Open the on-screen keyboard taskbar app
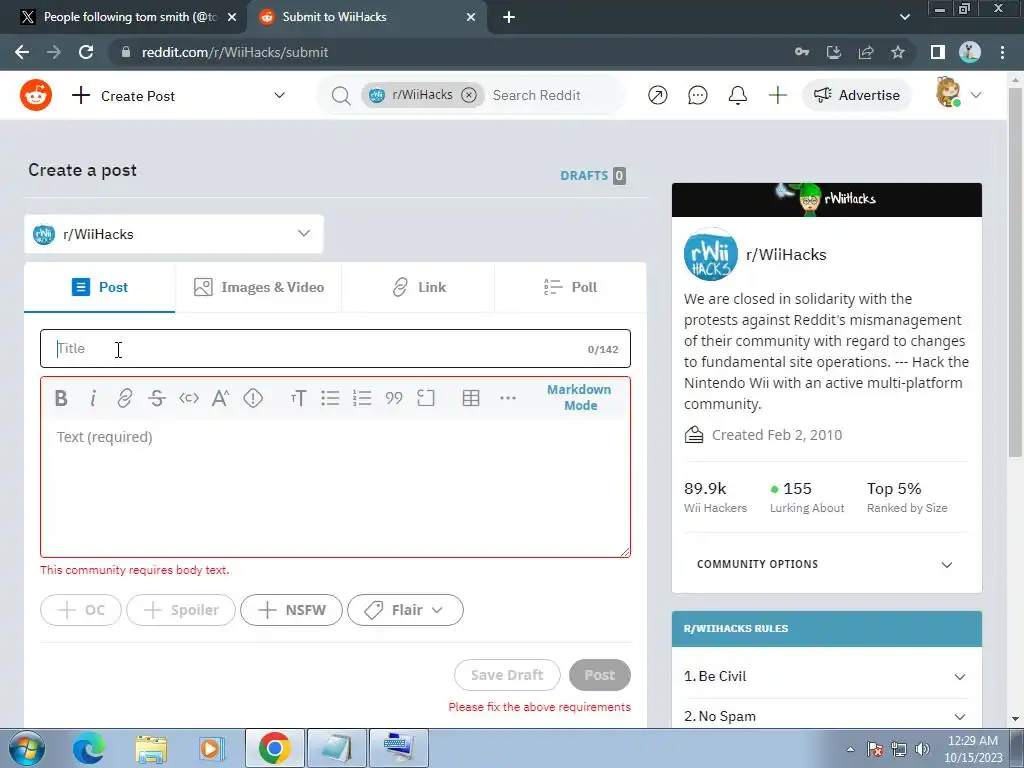Viewport: 1024px width, 768px height. pyautogui.click(x=398, y=748)
